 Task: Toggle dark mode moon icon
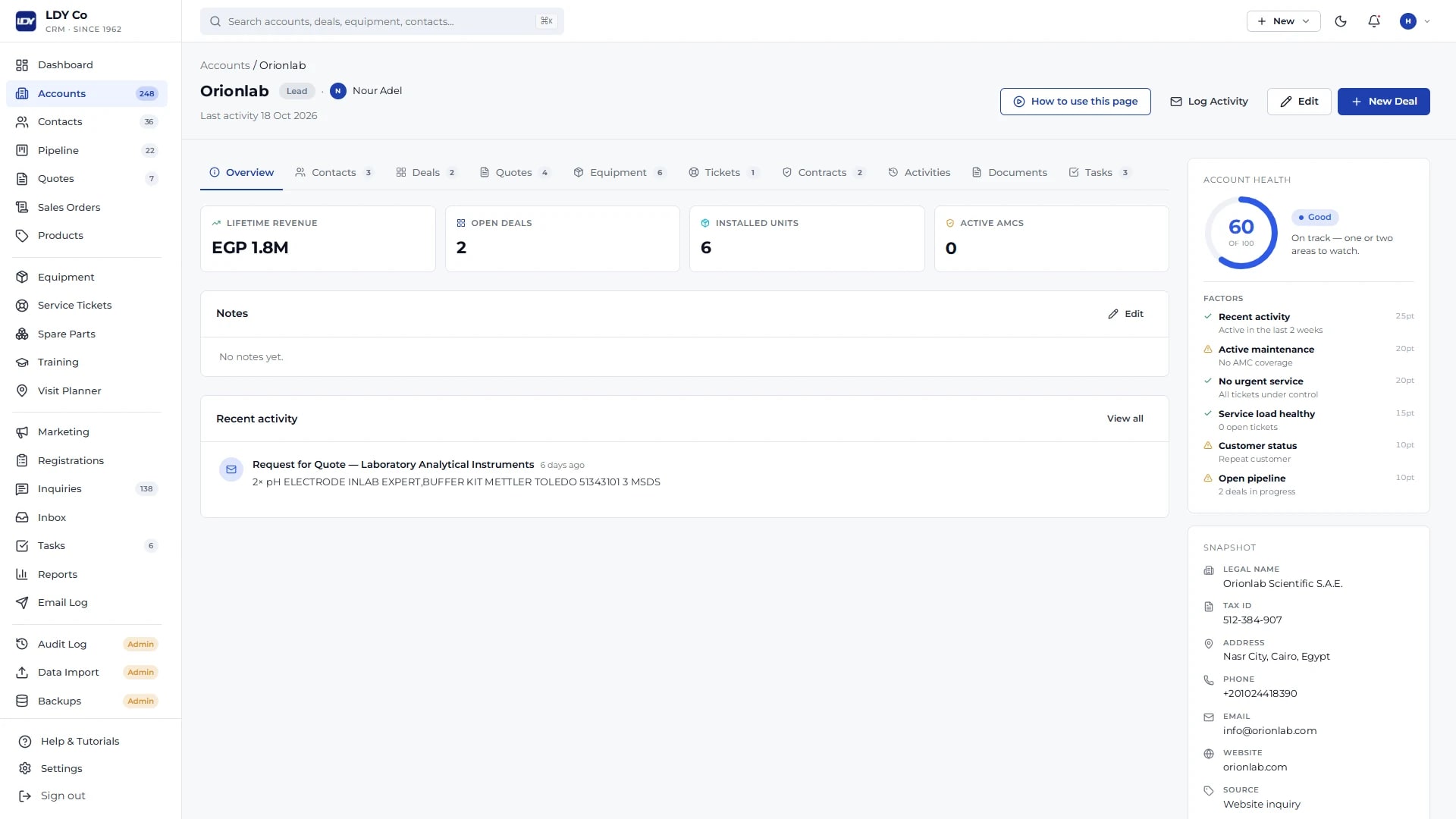click(x=1341, y=21)
